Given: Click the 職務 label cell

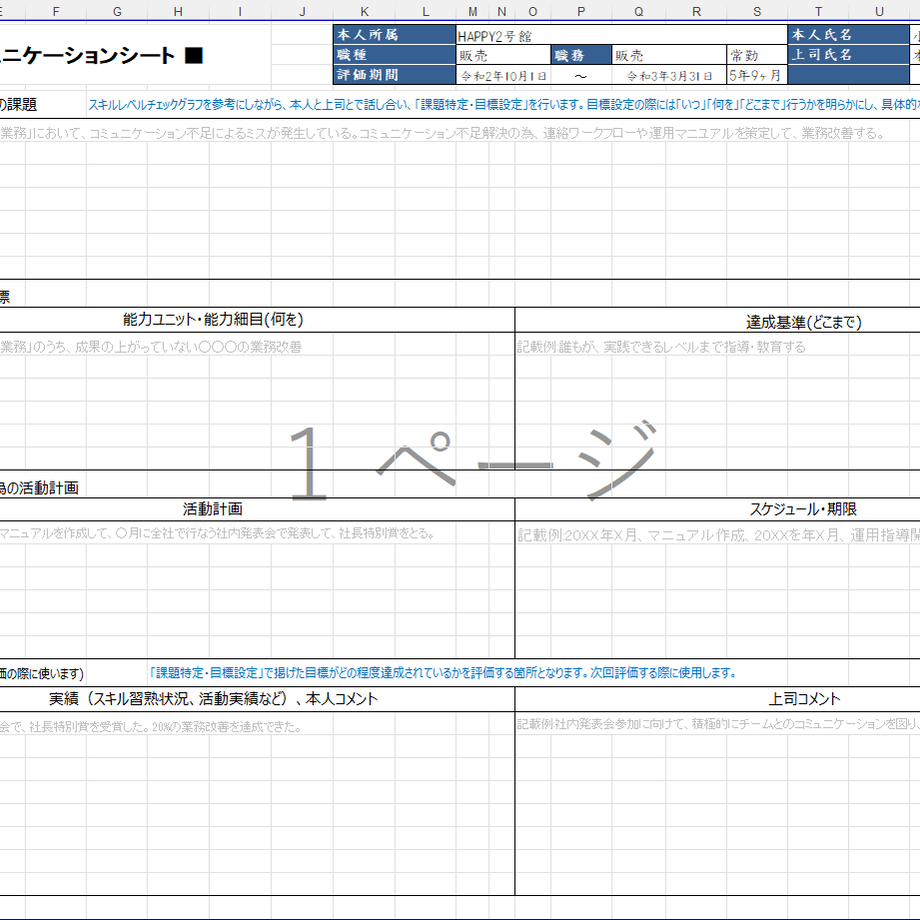Looking at the screenshot, I should [581, 55].
